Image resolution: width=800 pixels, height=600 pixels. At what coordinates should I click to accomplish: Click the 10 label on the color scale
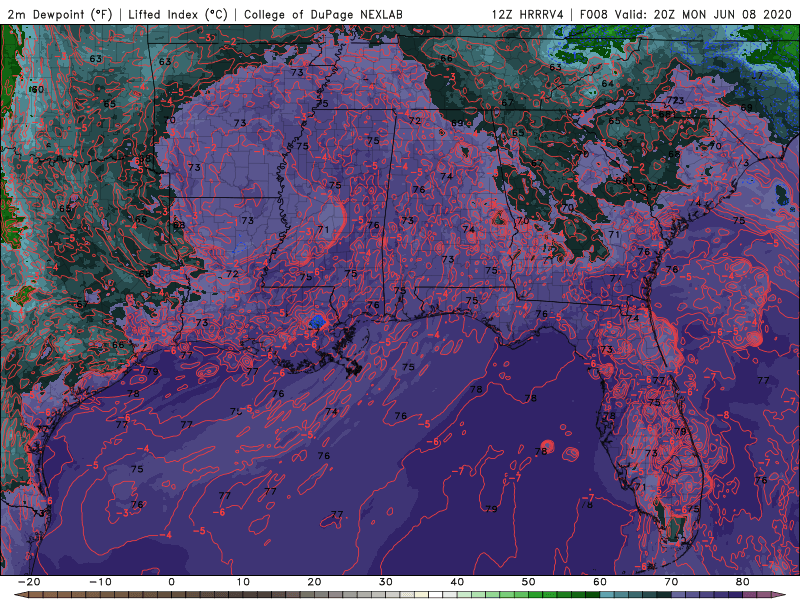point(243,582)
